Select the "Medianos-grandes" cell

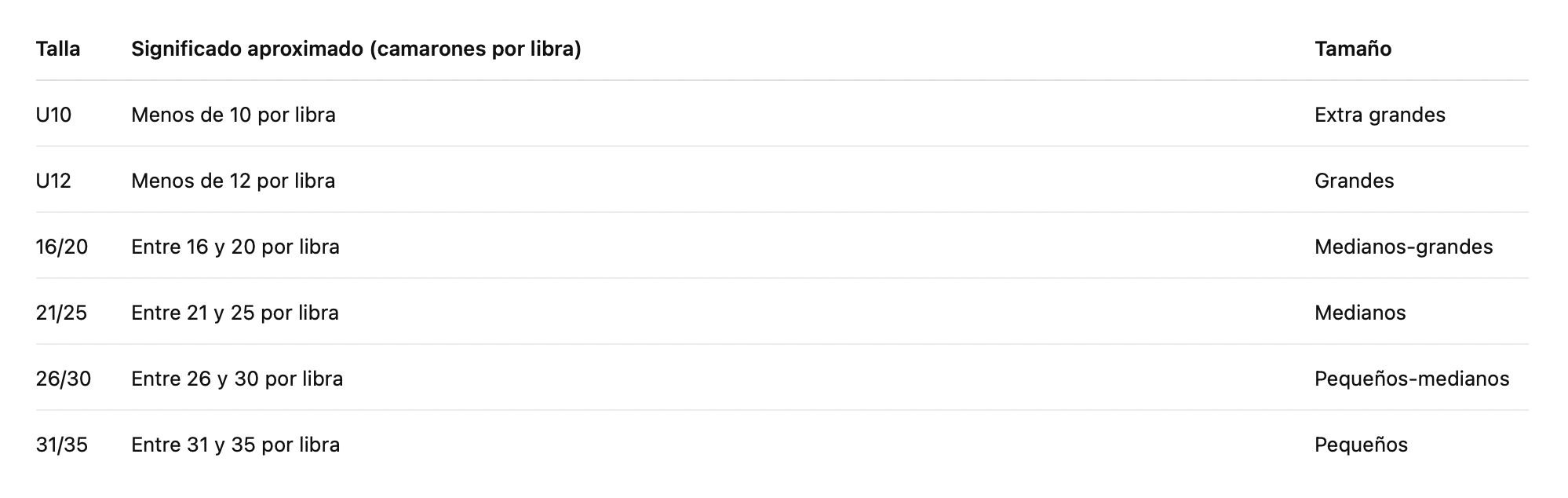[1403, 247]
